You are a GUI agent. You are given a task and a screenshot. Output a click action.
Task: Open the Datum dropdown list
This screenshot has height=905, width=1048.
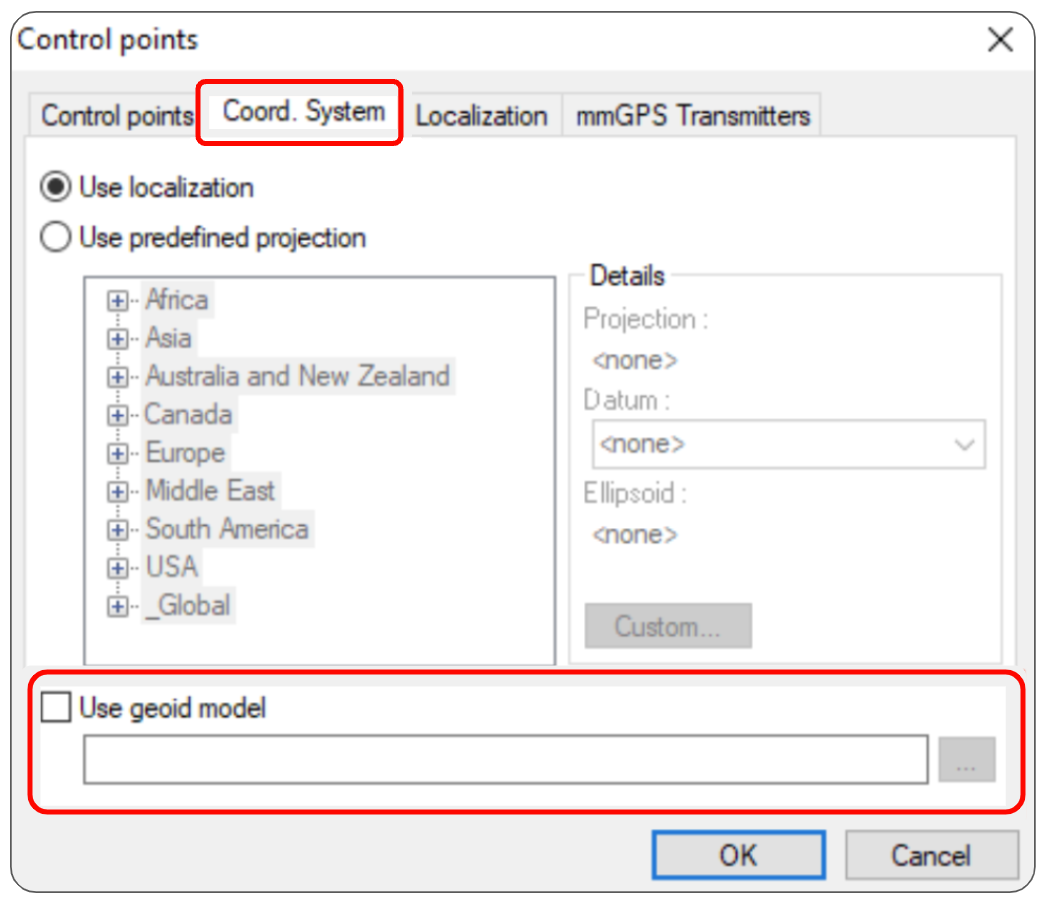point(788,444)
